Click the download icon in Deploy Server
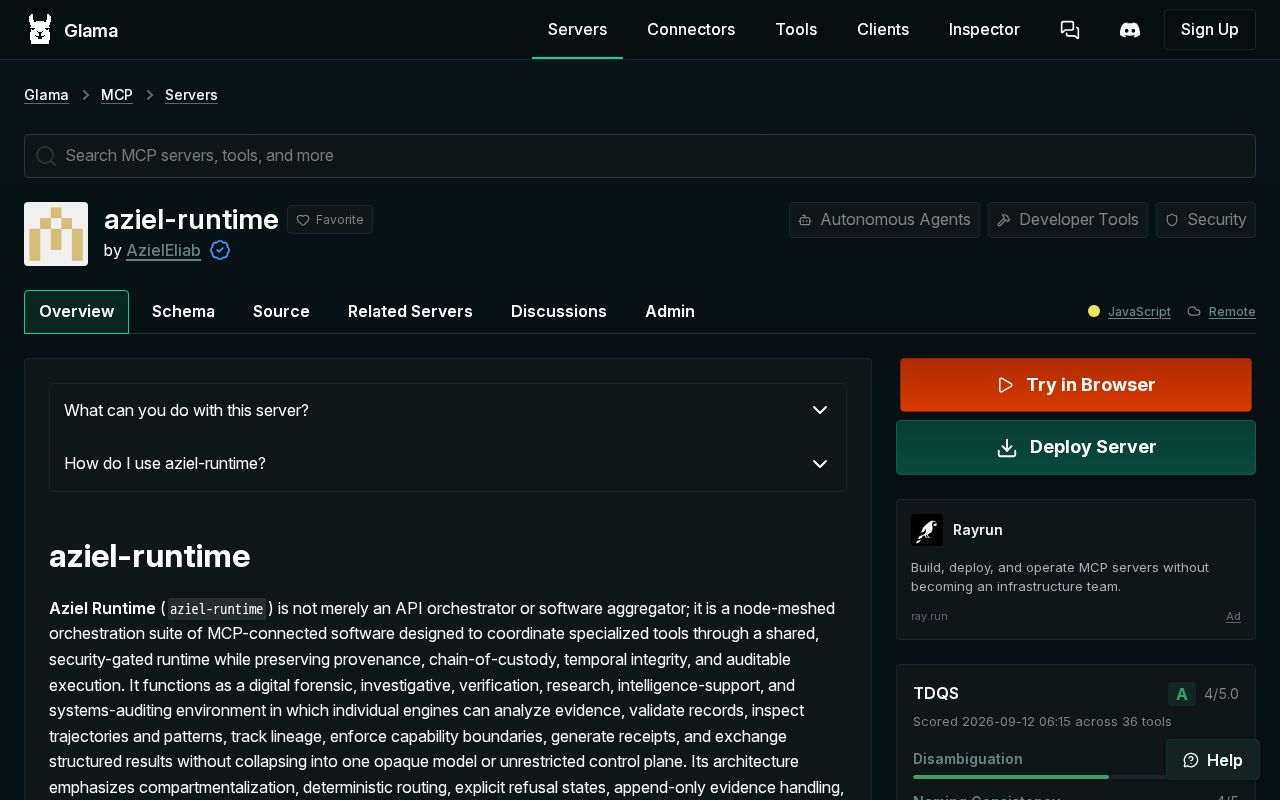Screen dimensions: 1280x800 [x=1007, y=448]
